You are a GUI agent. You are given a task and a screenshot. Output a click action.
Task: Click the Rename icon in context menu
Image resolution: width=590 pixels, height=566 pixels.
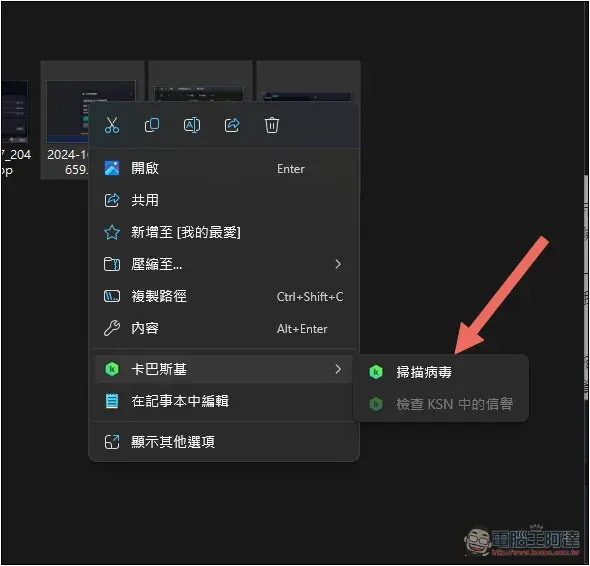192,125
